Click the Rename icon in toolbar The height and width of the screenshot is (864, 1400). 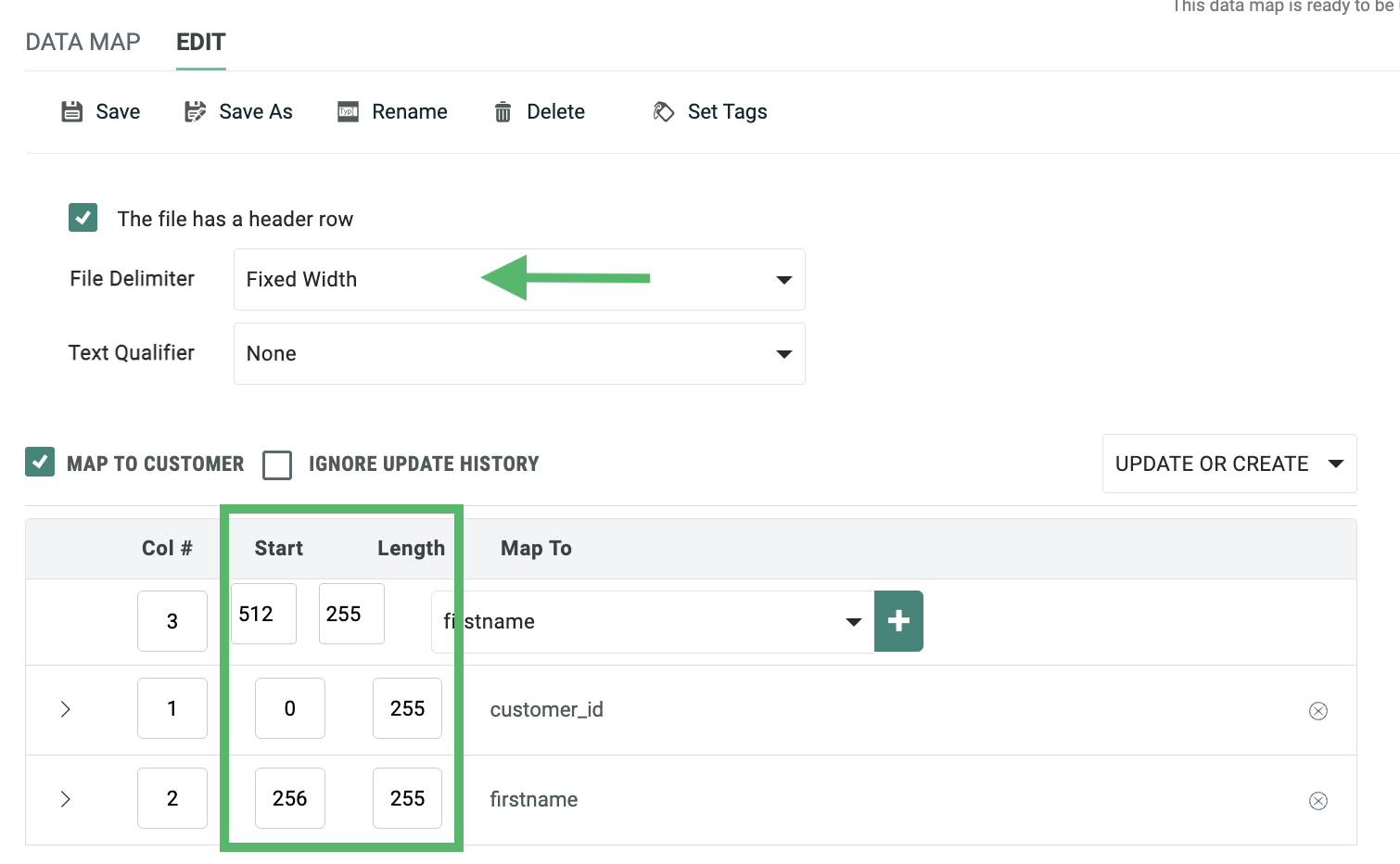[348, 112]
